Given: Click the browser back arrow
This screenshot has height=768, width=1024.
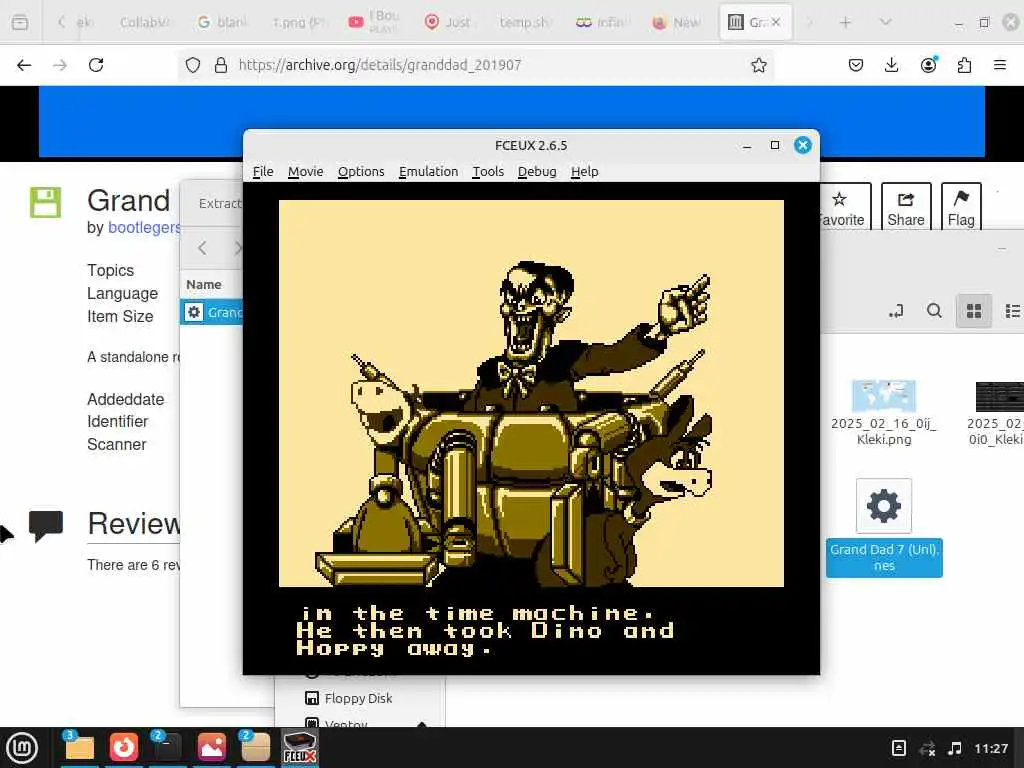Looking at the screenshot, I should (x=24, y=65).
